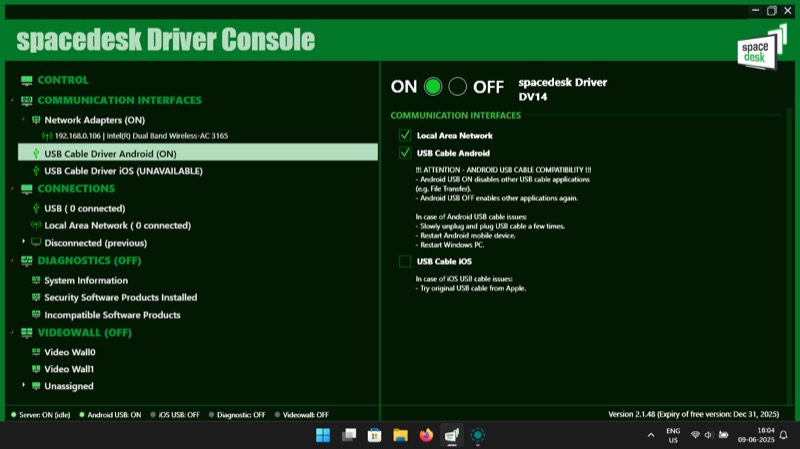Uncheck Local Area Network checkbox

405,135
